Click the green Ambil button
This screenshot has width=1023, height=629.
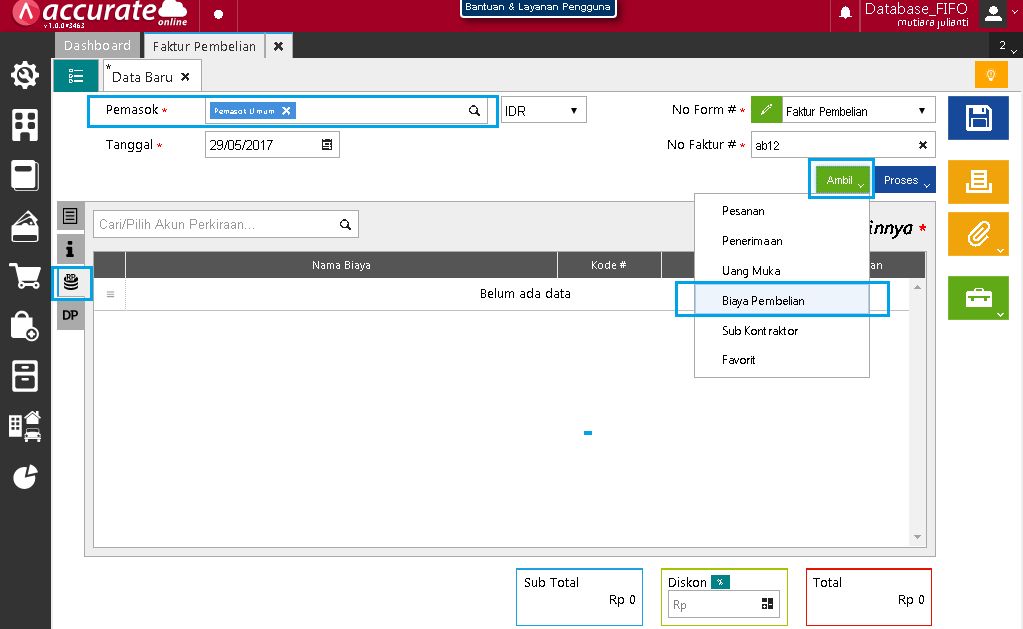click(x=840, y=181)
